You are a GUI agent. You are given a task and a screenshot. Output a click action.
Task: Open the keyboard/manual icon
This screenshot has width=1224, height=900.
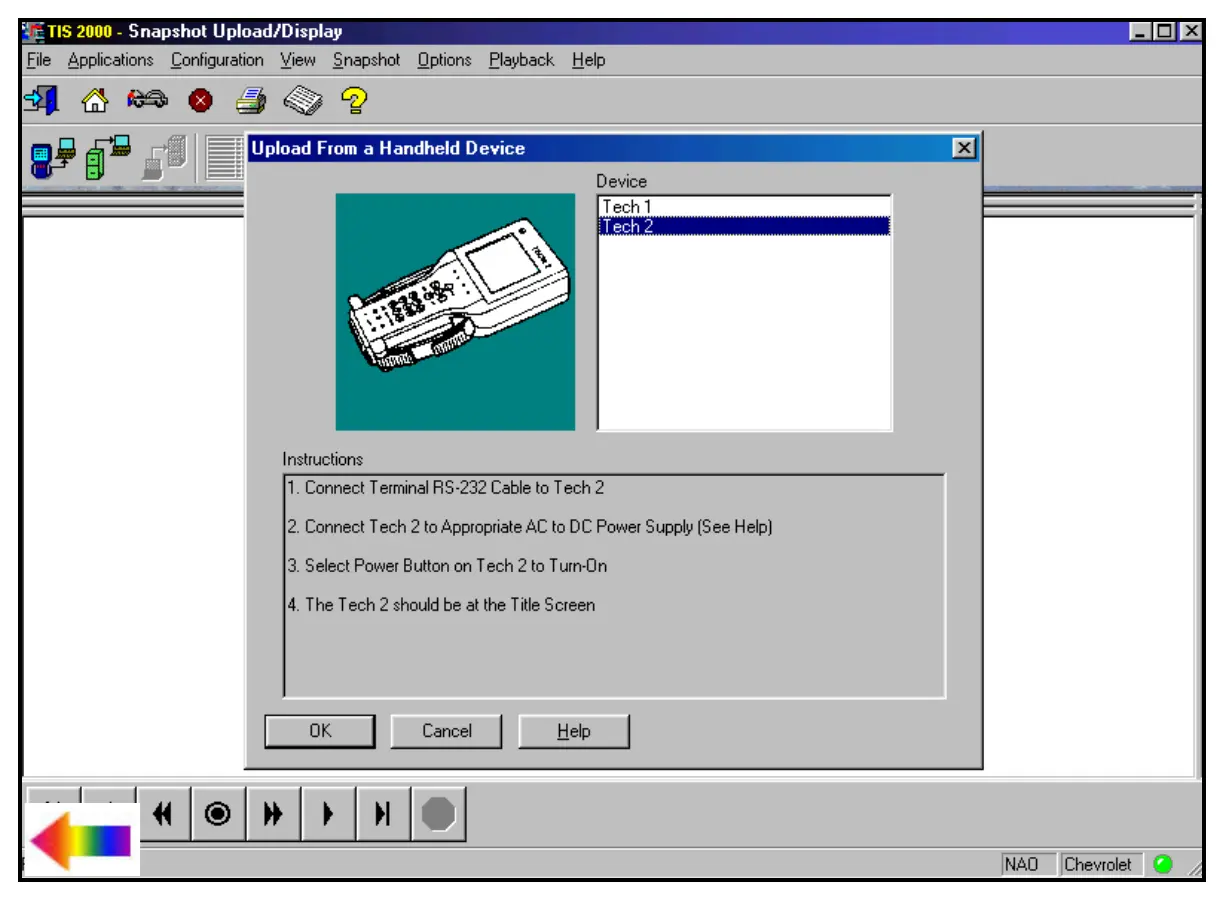point(303,101)
